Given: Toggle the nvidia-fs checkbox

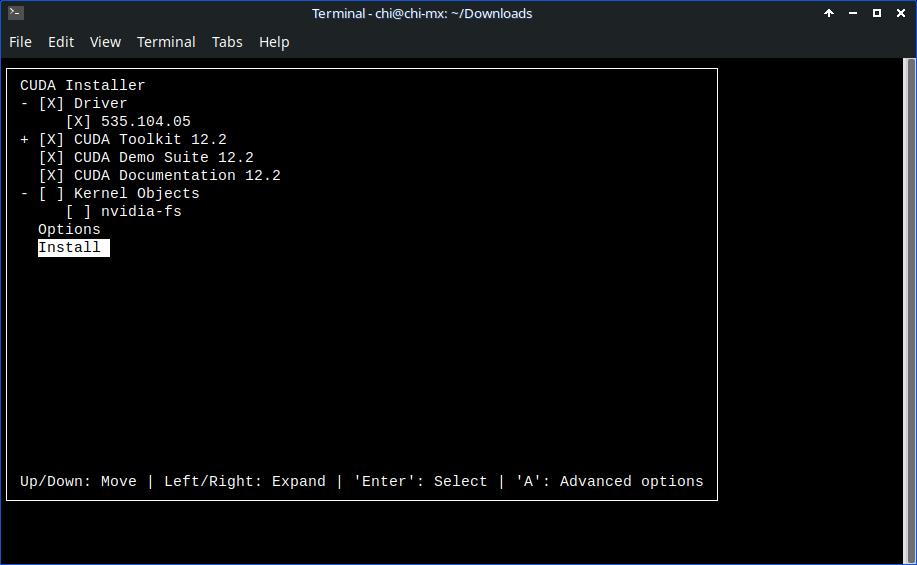Looking at the screenshot, I should [x=78, y=212].
